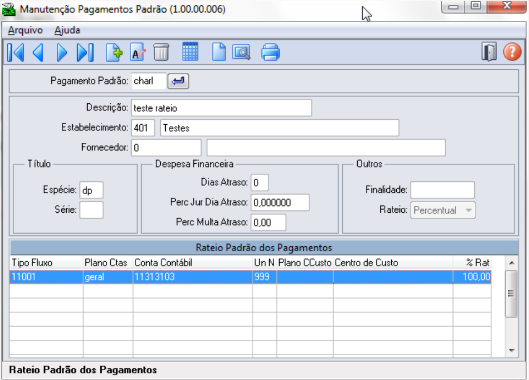Print using the printer icon
The width and height of the screenshot is (529, 380).
pyautogui.click(x=270, y=53)
